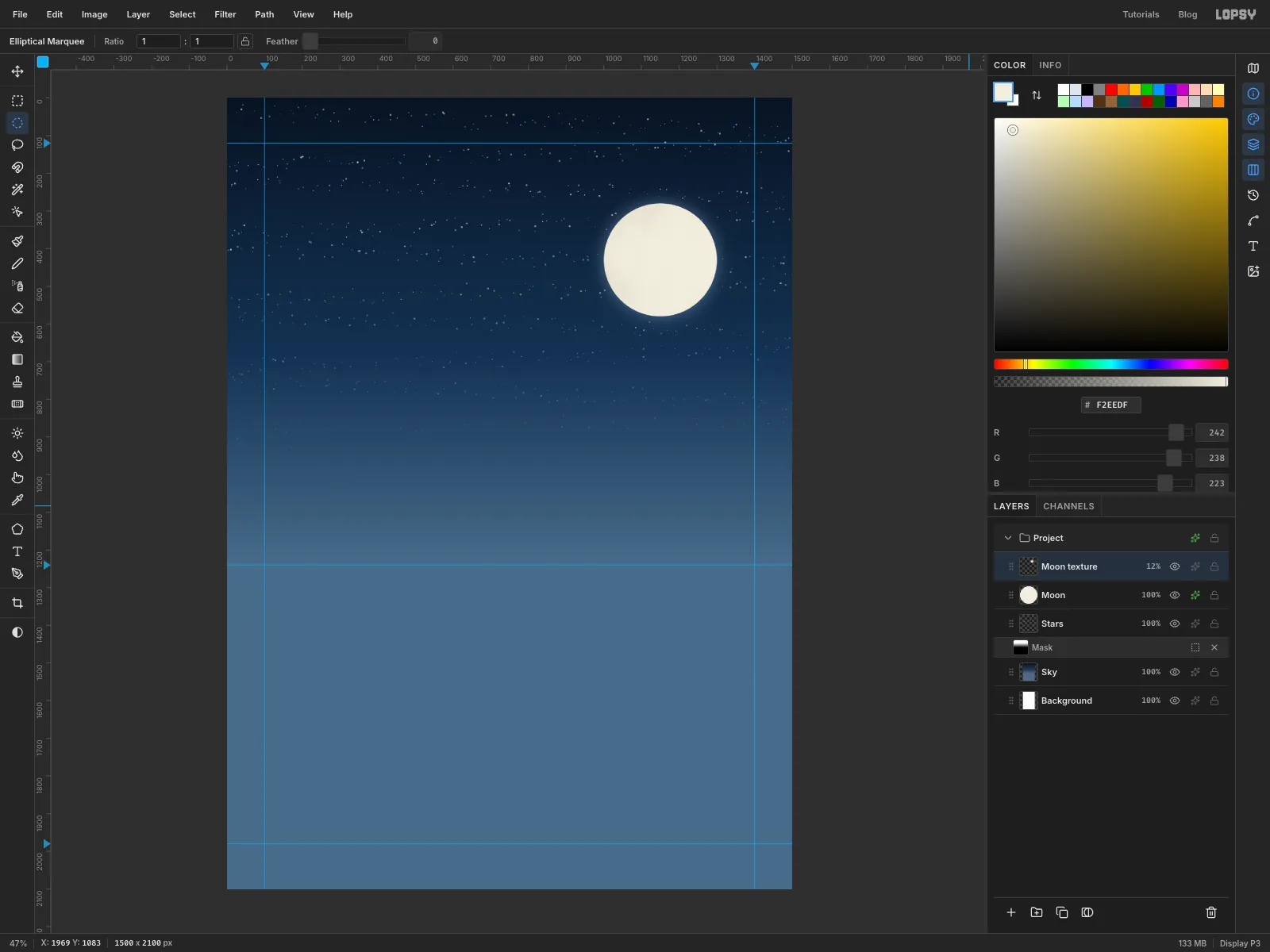Add a new layer with plus icon
The width and height of the screenshot is (1270, 952).
(1011, 912)
